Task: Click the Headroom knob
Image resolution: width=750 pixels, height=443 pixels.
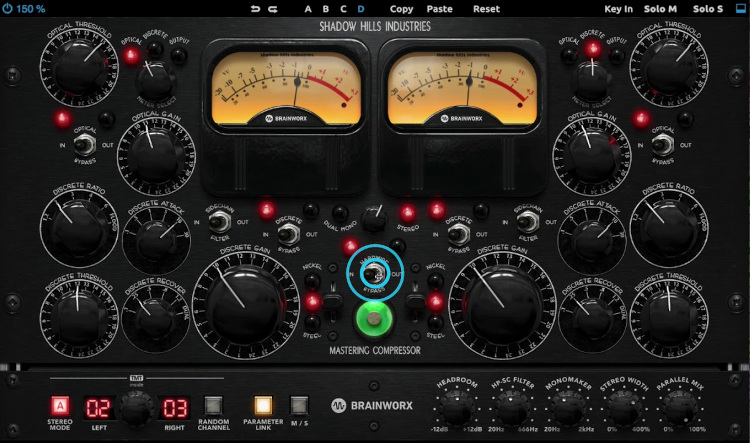Action: point(456,407)
